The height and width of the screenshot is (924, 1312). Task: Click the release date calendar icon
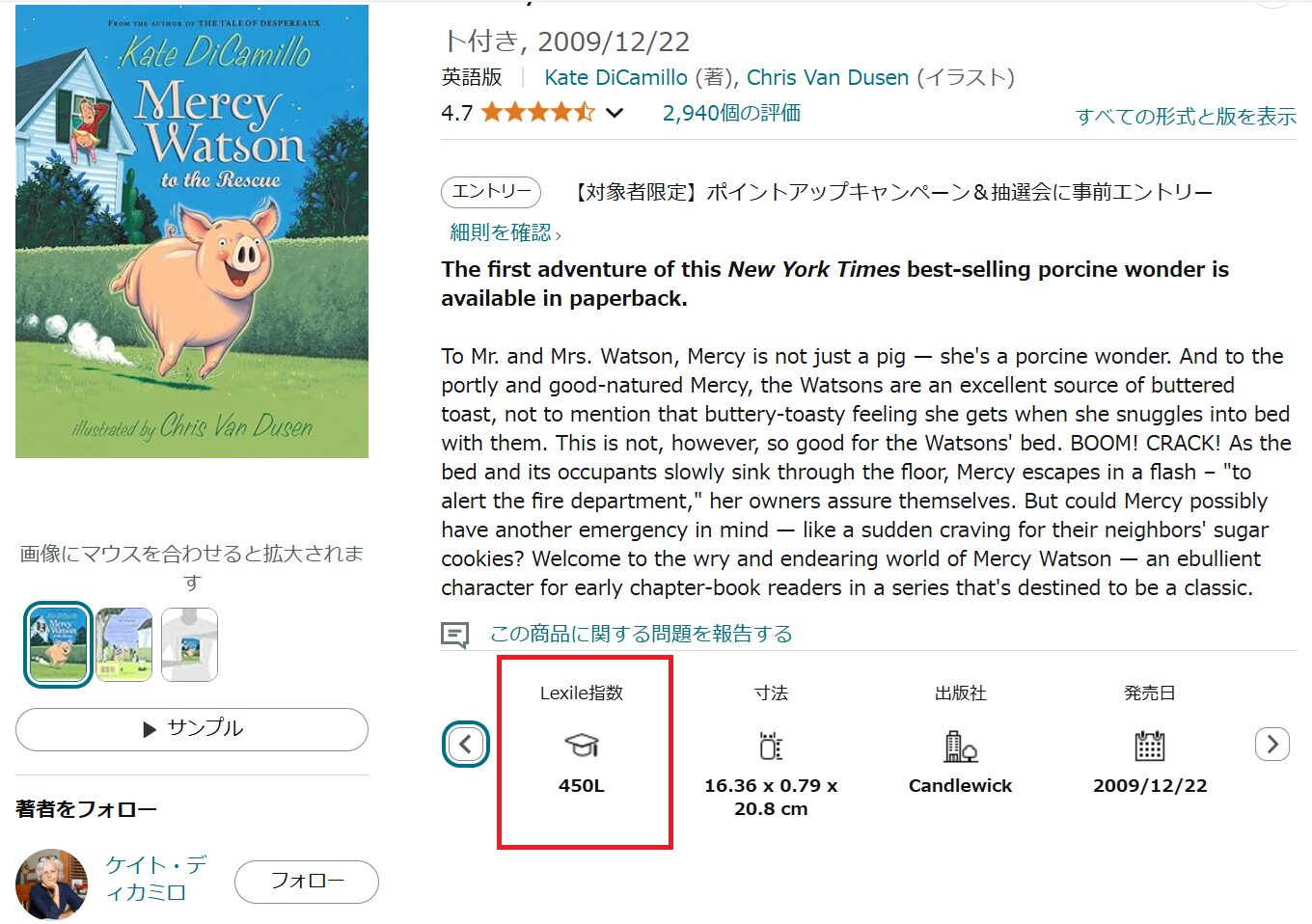click(x=1150, y=746)
